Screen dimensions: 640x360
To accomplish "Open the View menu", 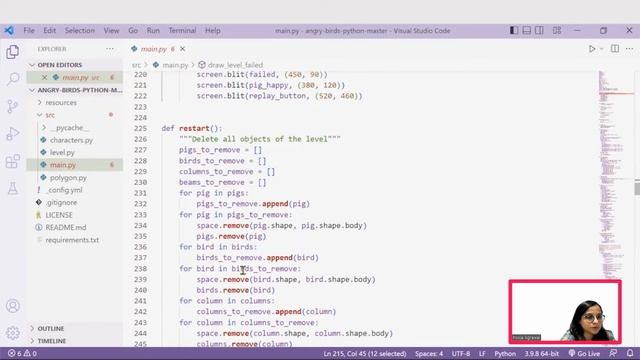I will pyautogui.click(x=111, y=31).
